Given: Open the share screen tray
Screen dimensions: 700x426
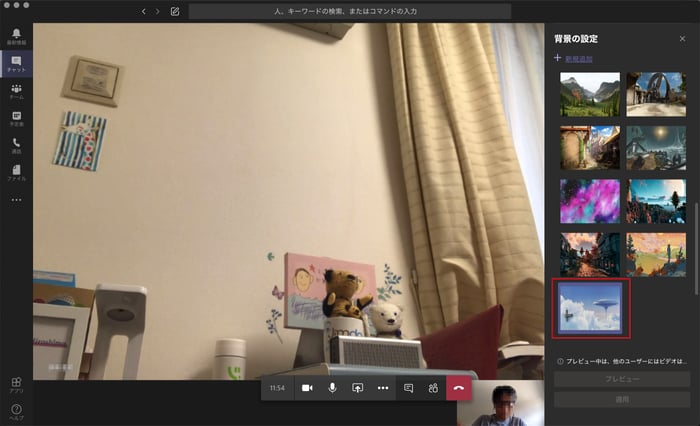Looking at the screenshot, I should pos(357,388).
